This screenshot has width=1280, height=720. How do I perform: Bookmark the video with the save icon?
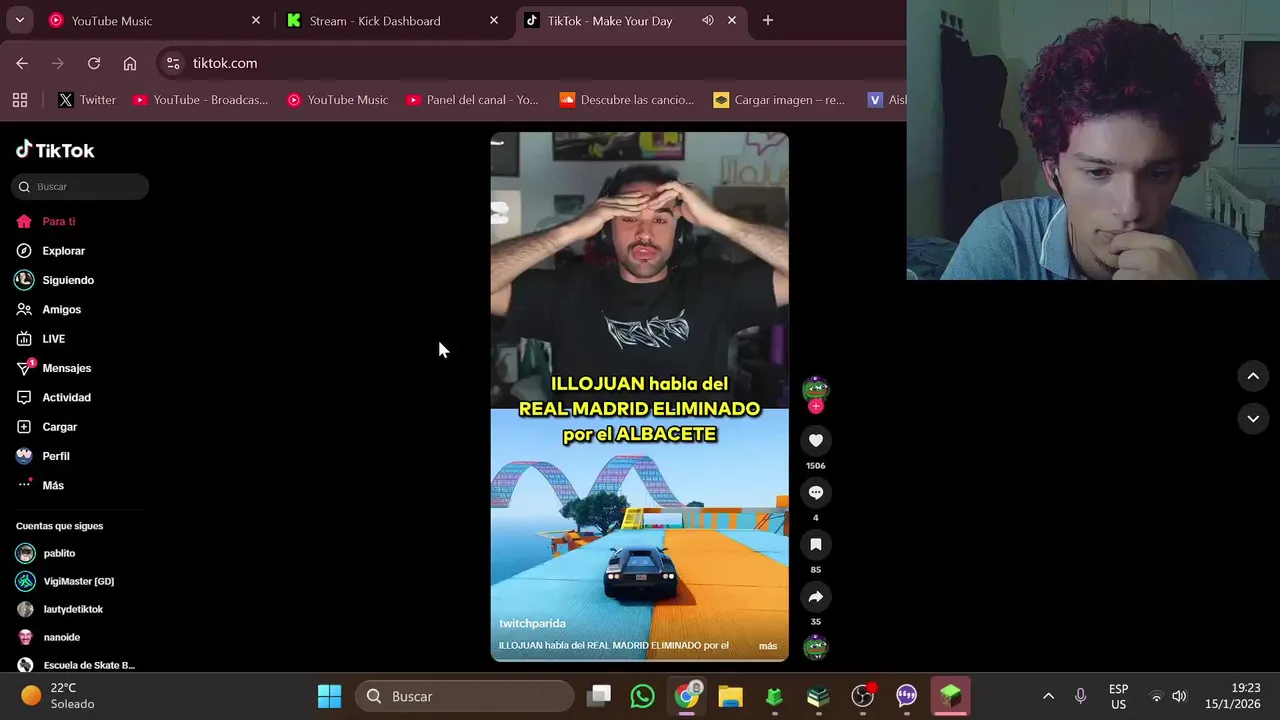click(x=816, y=545)
